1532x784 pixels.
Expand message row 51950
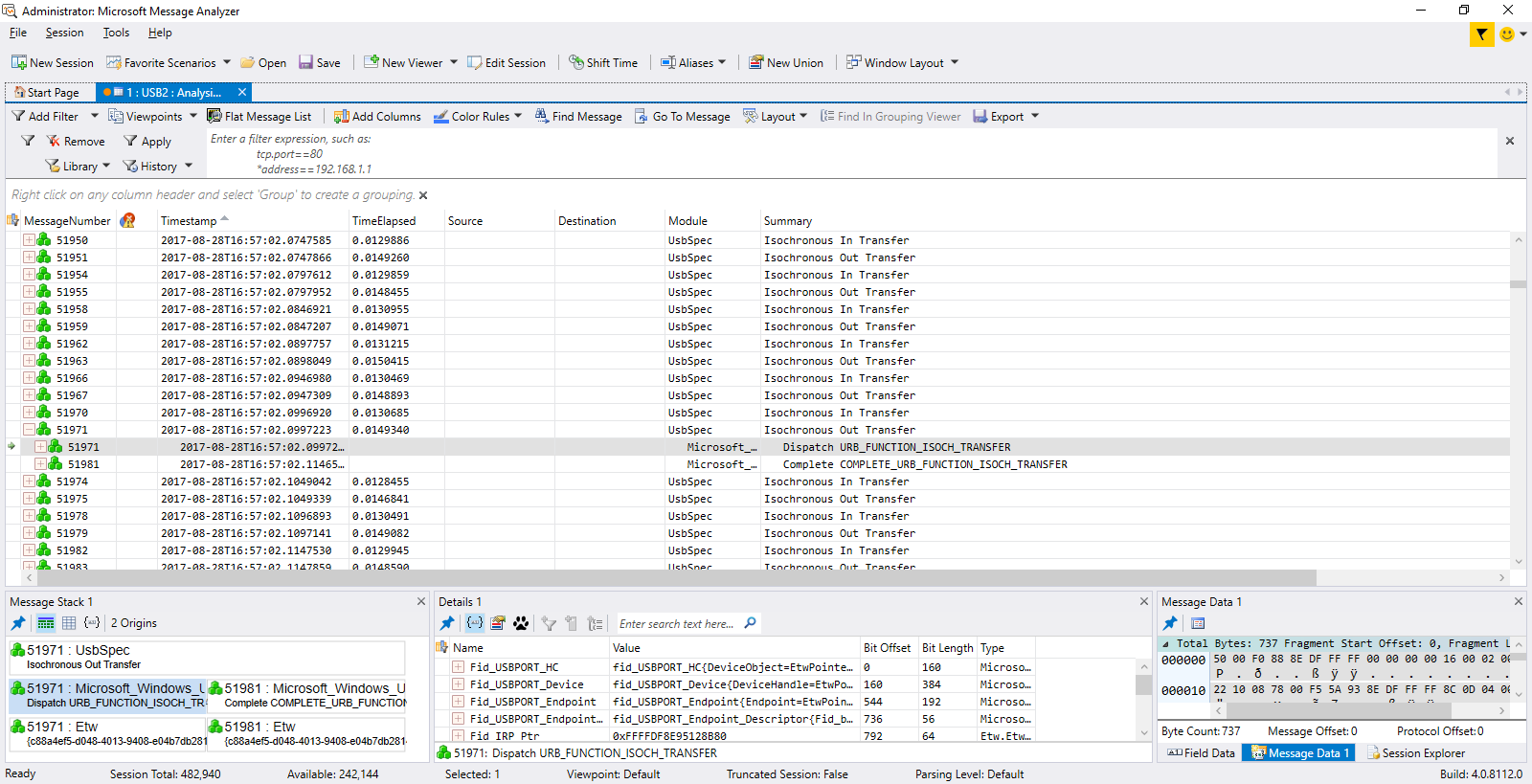29,240
